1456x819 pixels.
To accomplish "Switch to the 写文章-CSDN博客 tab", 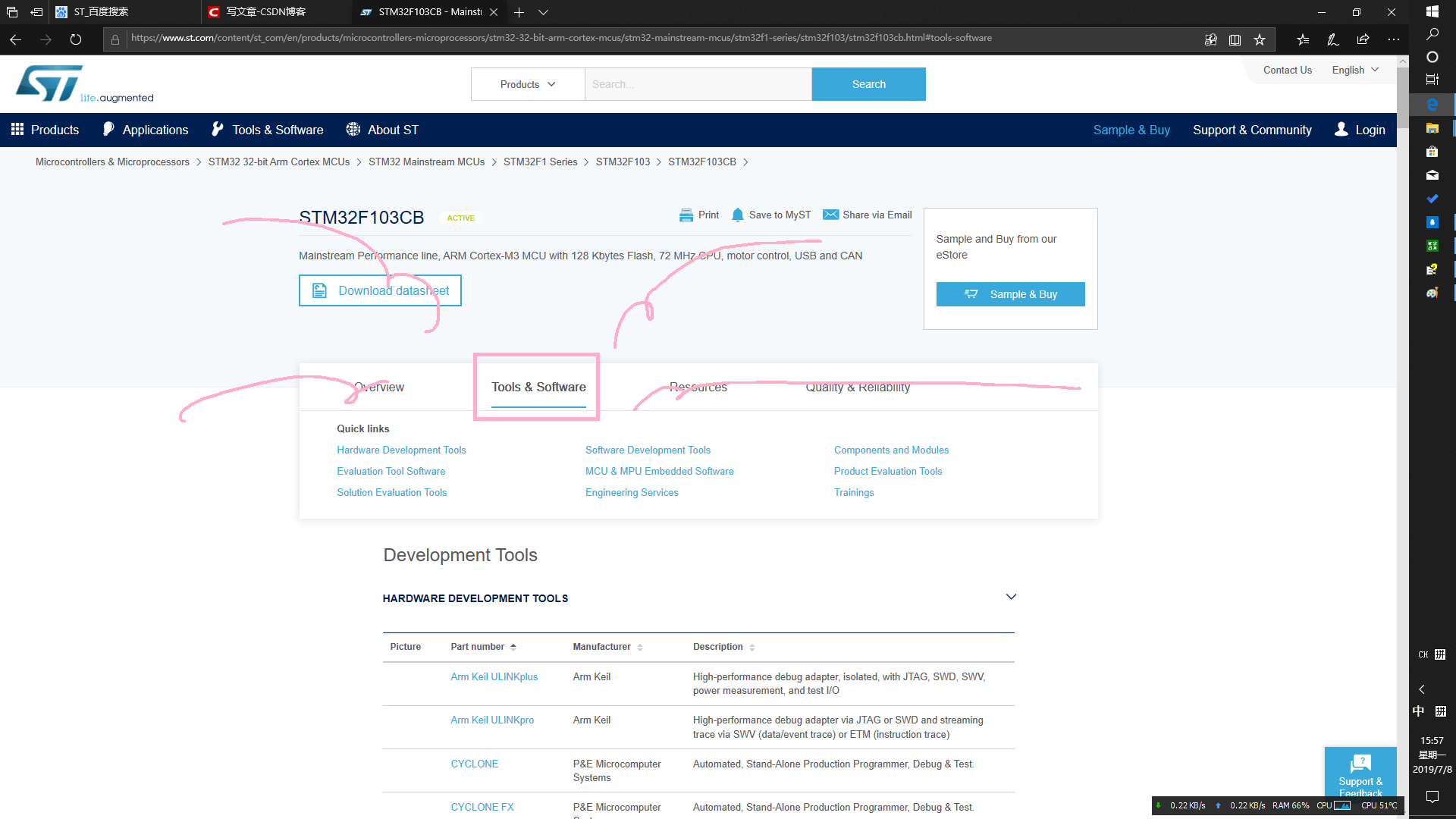I will point(277,12).
